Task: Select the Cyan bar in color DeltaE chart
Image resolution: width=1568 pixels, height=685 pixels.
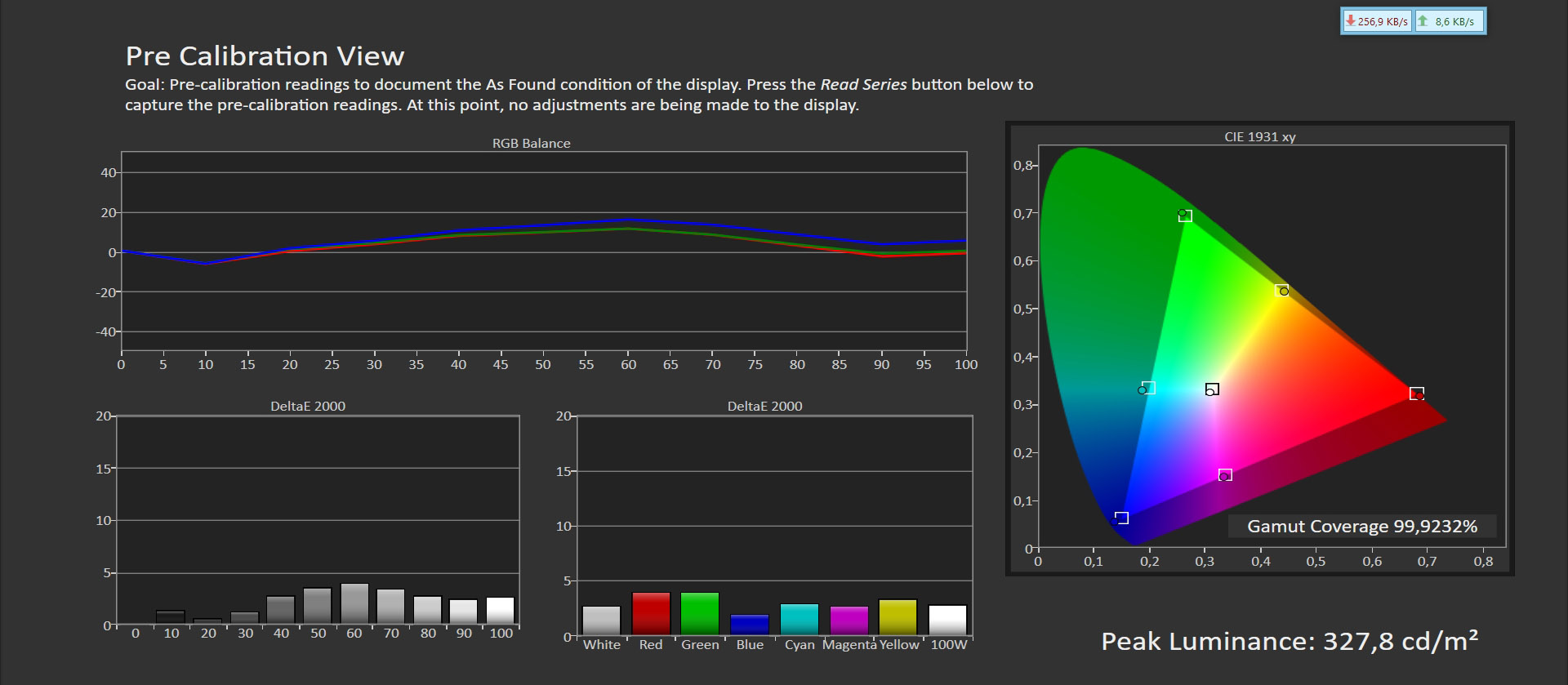Action: [800, 620]
